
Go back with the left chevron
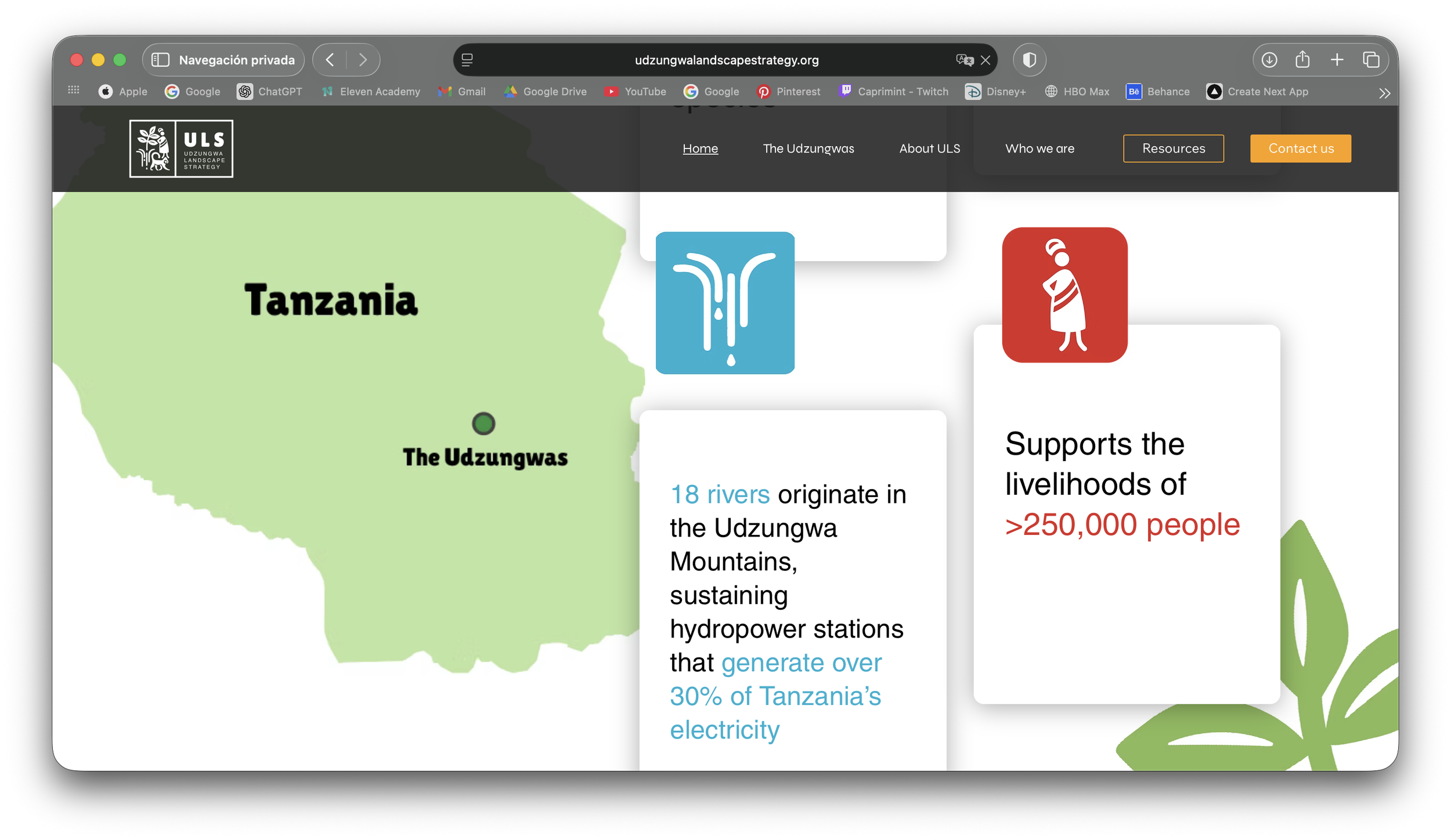pos(330,60)
